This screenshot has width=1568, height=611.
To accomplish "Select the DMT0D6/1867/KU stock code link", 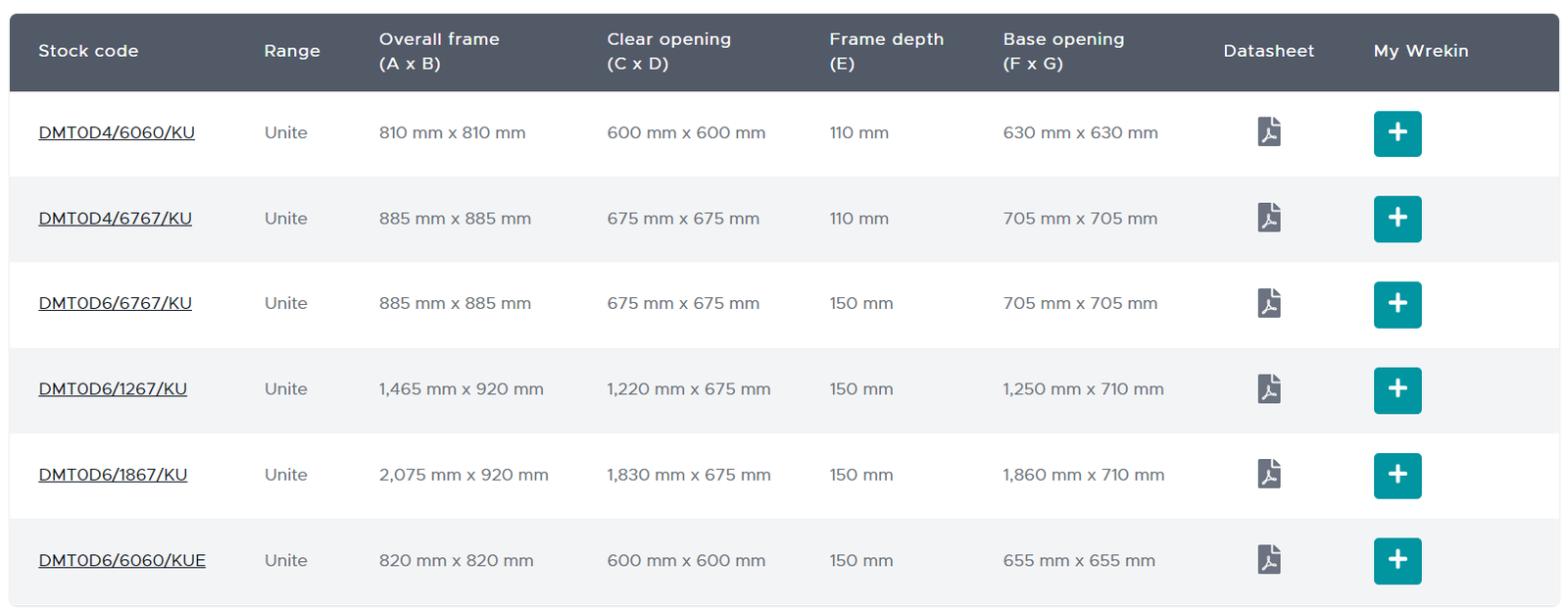I will tap(113, 475).
